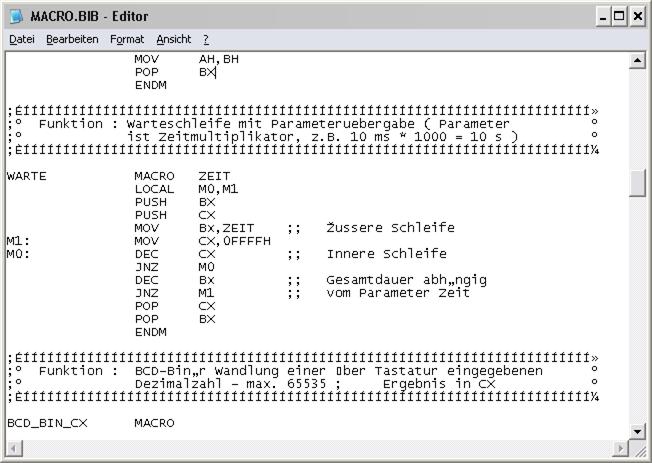
Task: Click the vertical scrollbar up arrow
Action: coord(636,61)
